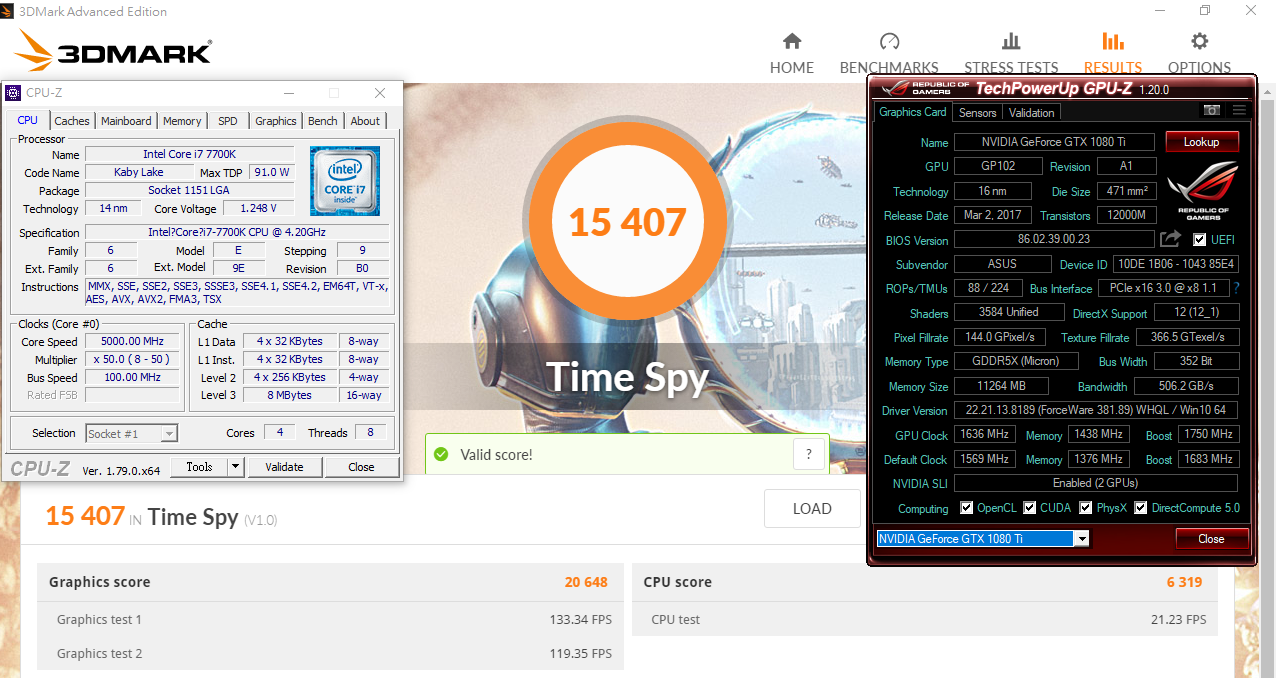Image resolution: width=1276 pixels, height=678 pixels.
Task: Click the Intel Core i7 logo in CPU-Z
Action: coord(344,181)
